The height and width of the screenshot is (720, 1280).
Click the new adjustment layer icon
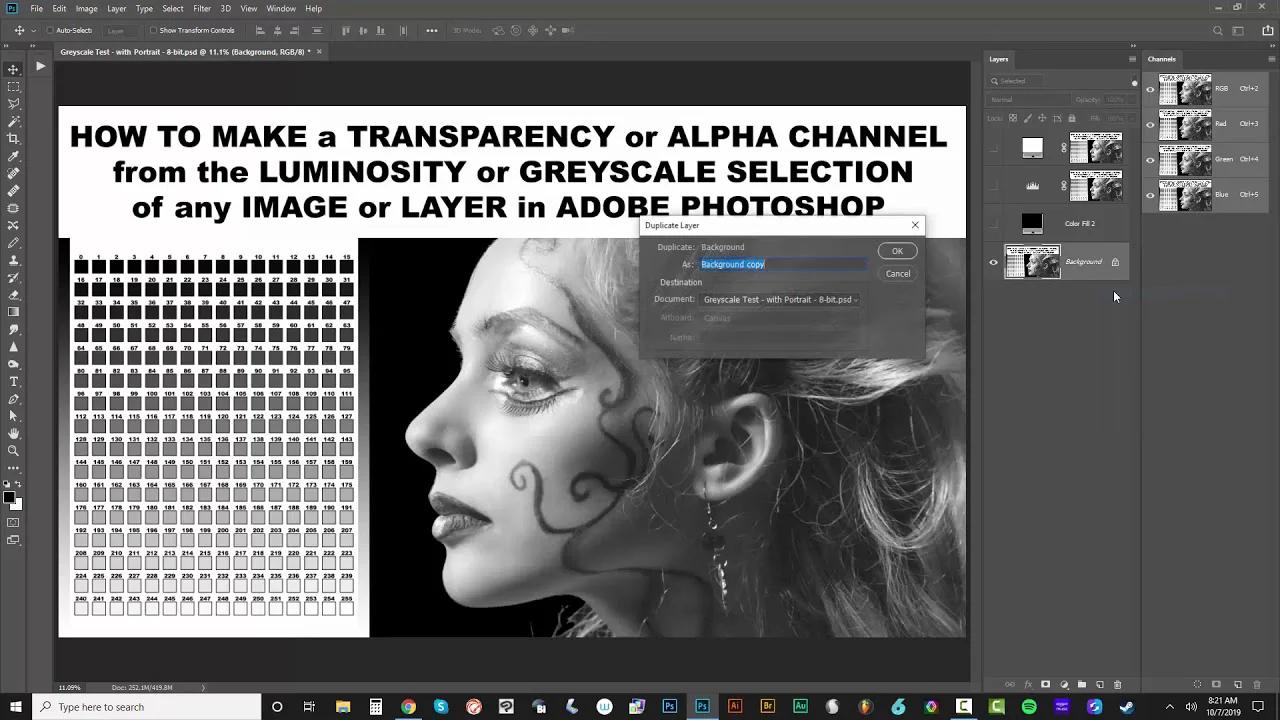[x=1064, y=685]
